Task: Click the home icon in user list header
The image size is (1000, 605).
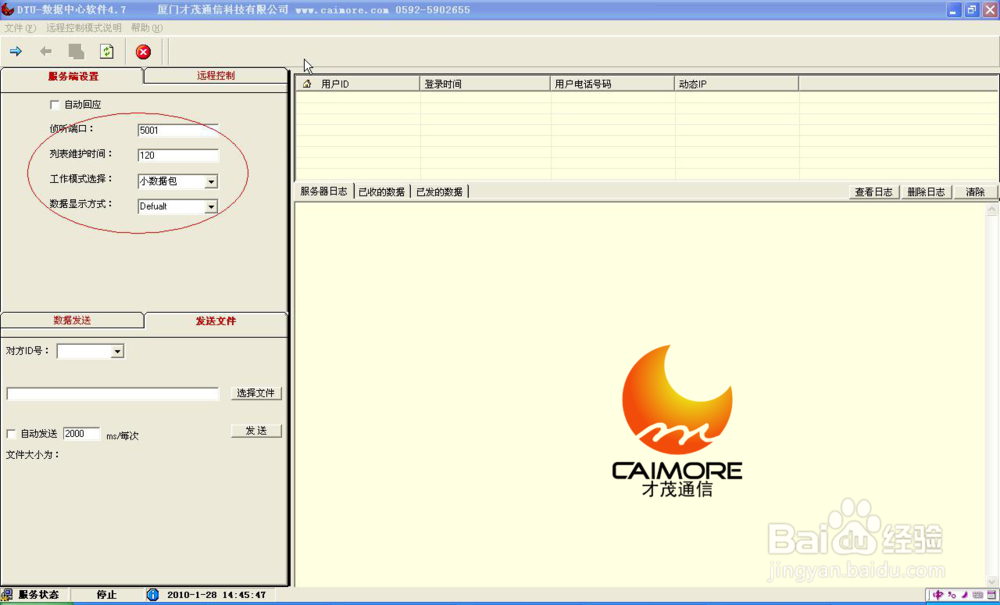Action: tap(307, 84)
